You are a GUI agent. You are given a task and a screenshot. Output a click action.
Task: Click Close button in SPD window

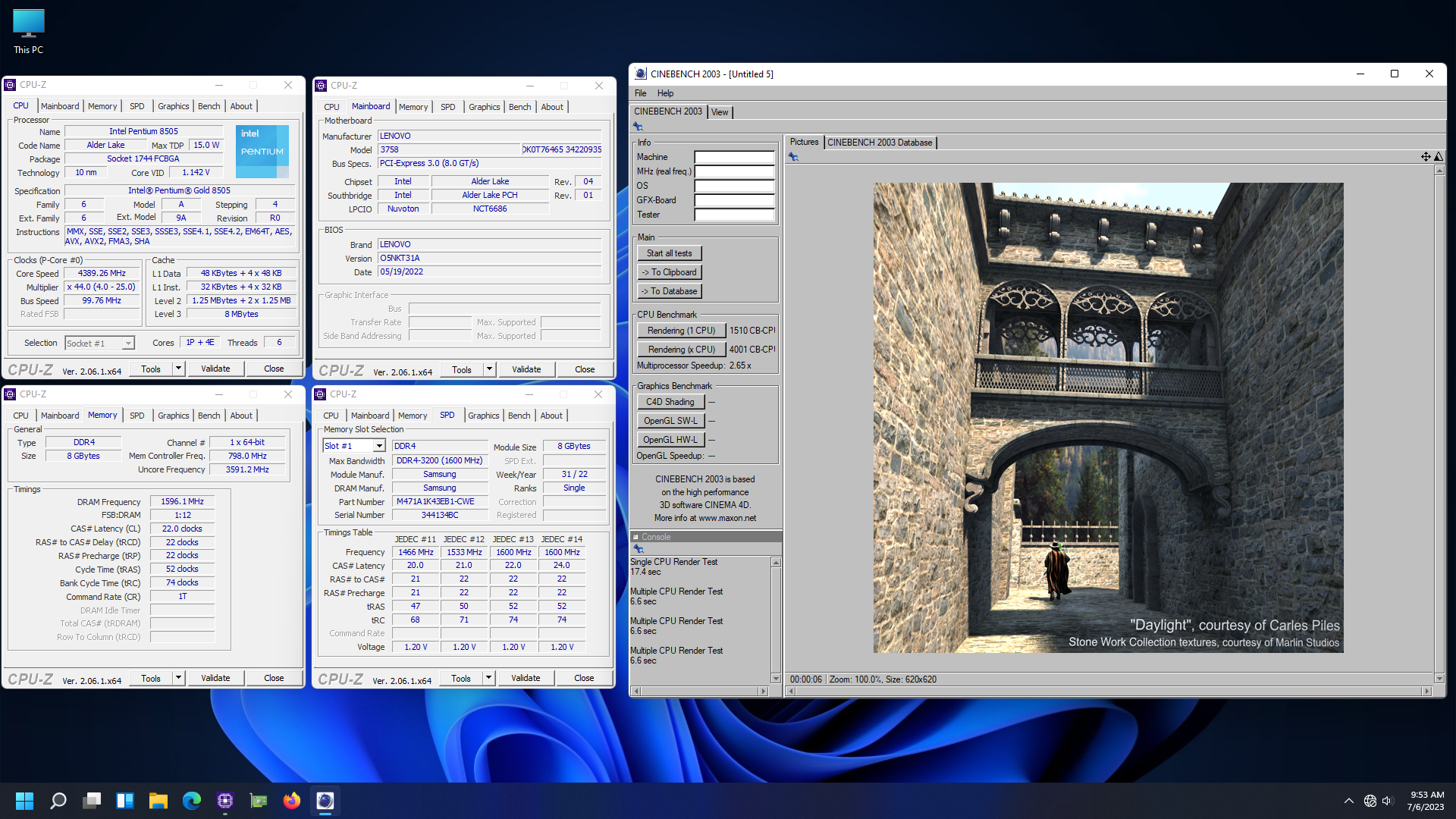tap(584, 678)
